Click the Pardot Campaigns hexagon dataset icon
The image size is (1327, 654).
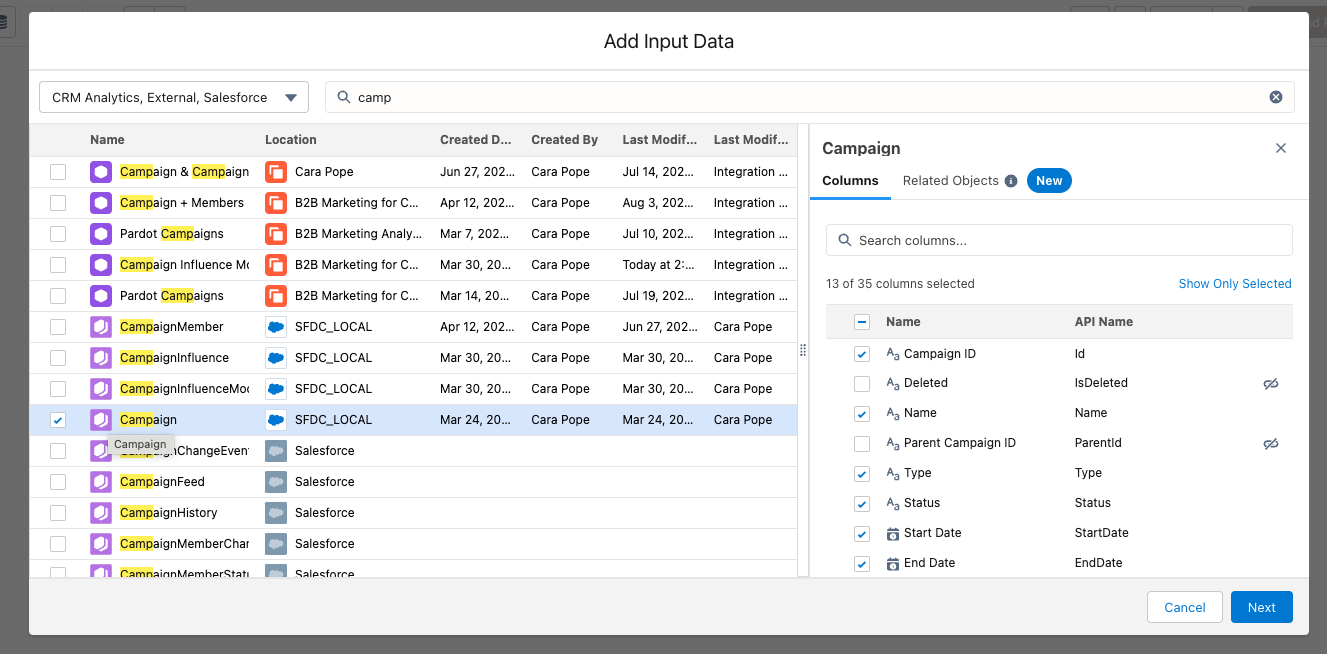click(x=101, y=234)
